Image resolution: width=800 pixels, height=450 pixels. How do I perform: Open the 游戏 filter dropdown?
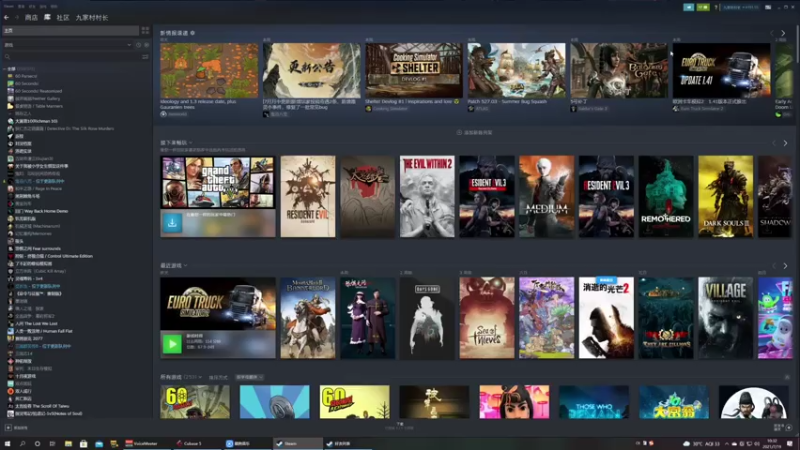click(x=67, y=45)
